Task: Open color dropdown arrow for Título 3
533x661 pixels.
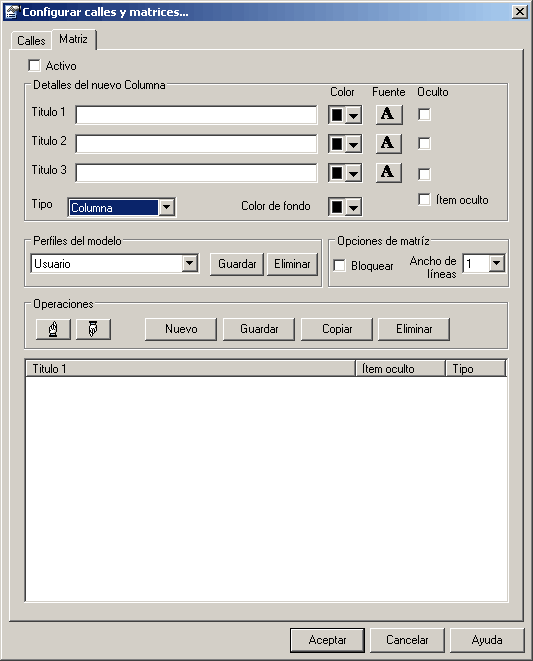Action: pos(353,173)
